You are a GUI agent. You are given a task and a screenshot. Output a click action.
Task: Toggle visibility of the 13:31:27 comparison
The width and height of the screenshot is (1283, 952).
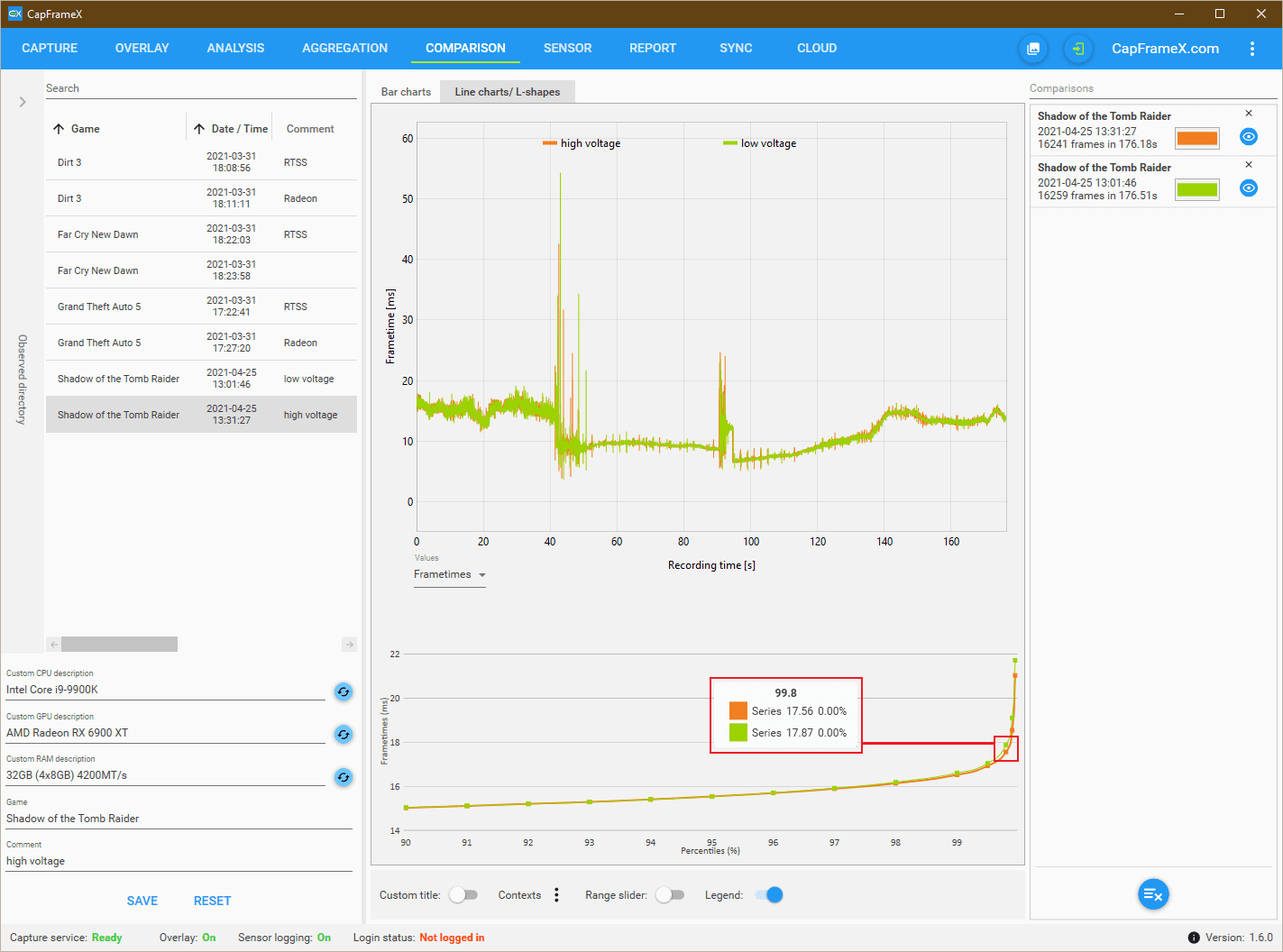coord(1249,137)
